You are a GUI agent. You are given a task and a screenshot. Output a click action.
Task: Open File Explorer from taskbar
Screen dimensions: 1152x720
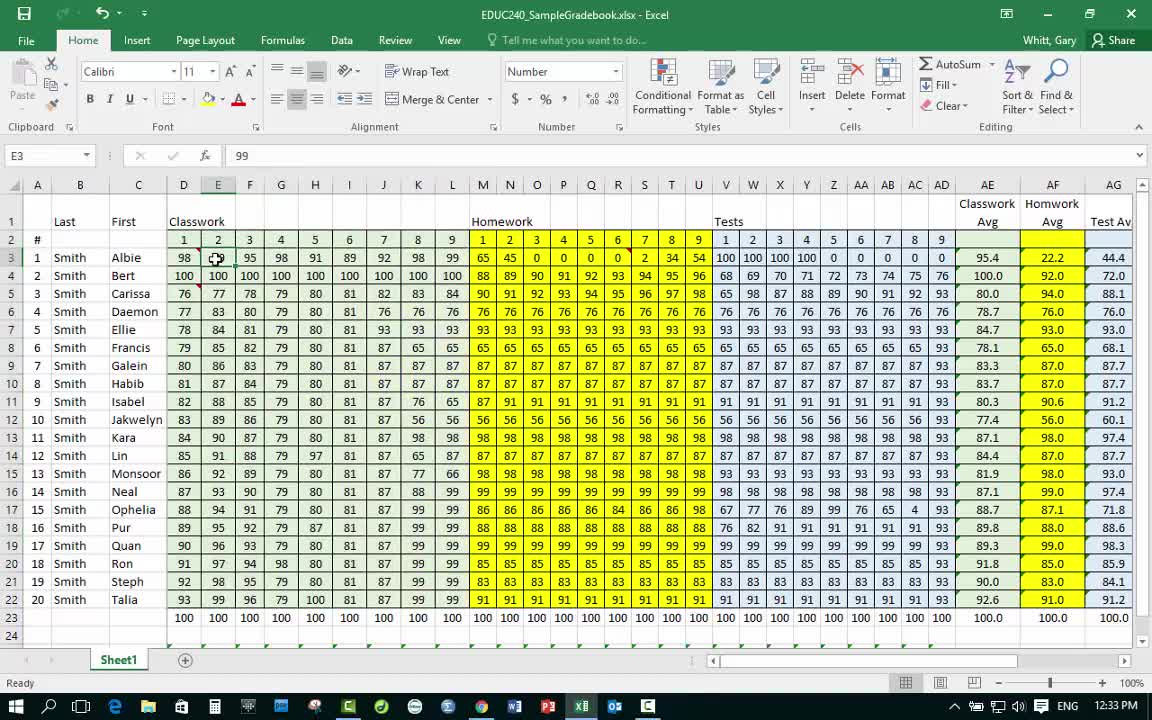148,707
